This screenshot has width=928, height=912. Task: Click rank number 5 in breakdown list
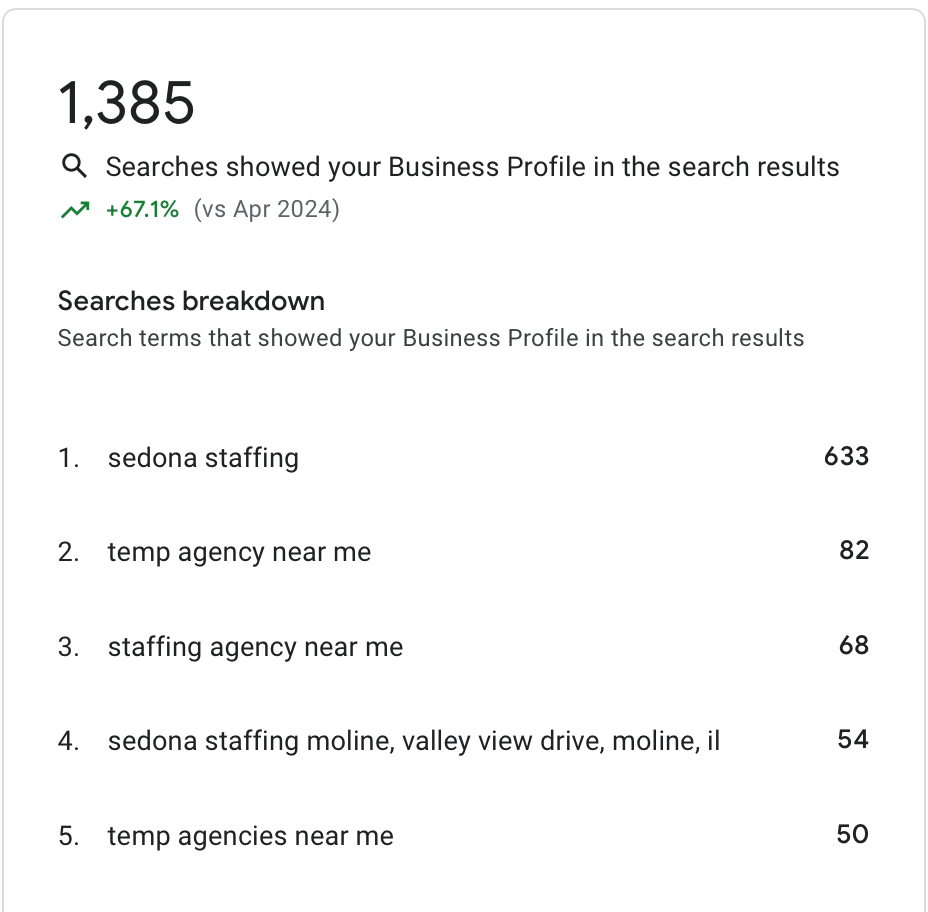(x=68, y=836)
